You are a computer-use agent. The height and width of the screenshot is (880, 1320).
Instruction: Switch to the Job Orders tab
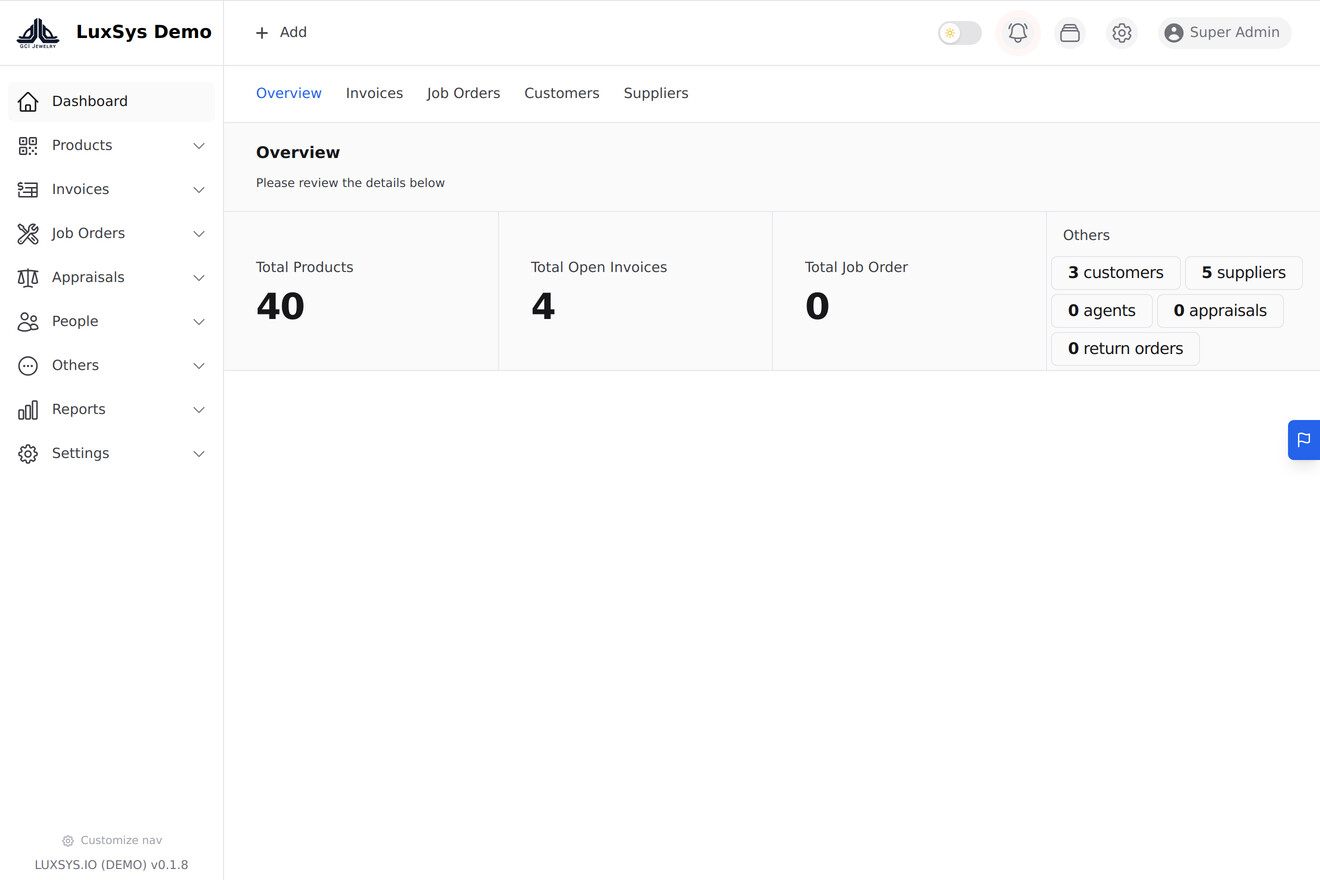(463, 93)
